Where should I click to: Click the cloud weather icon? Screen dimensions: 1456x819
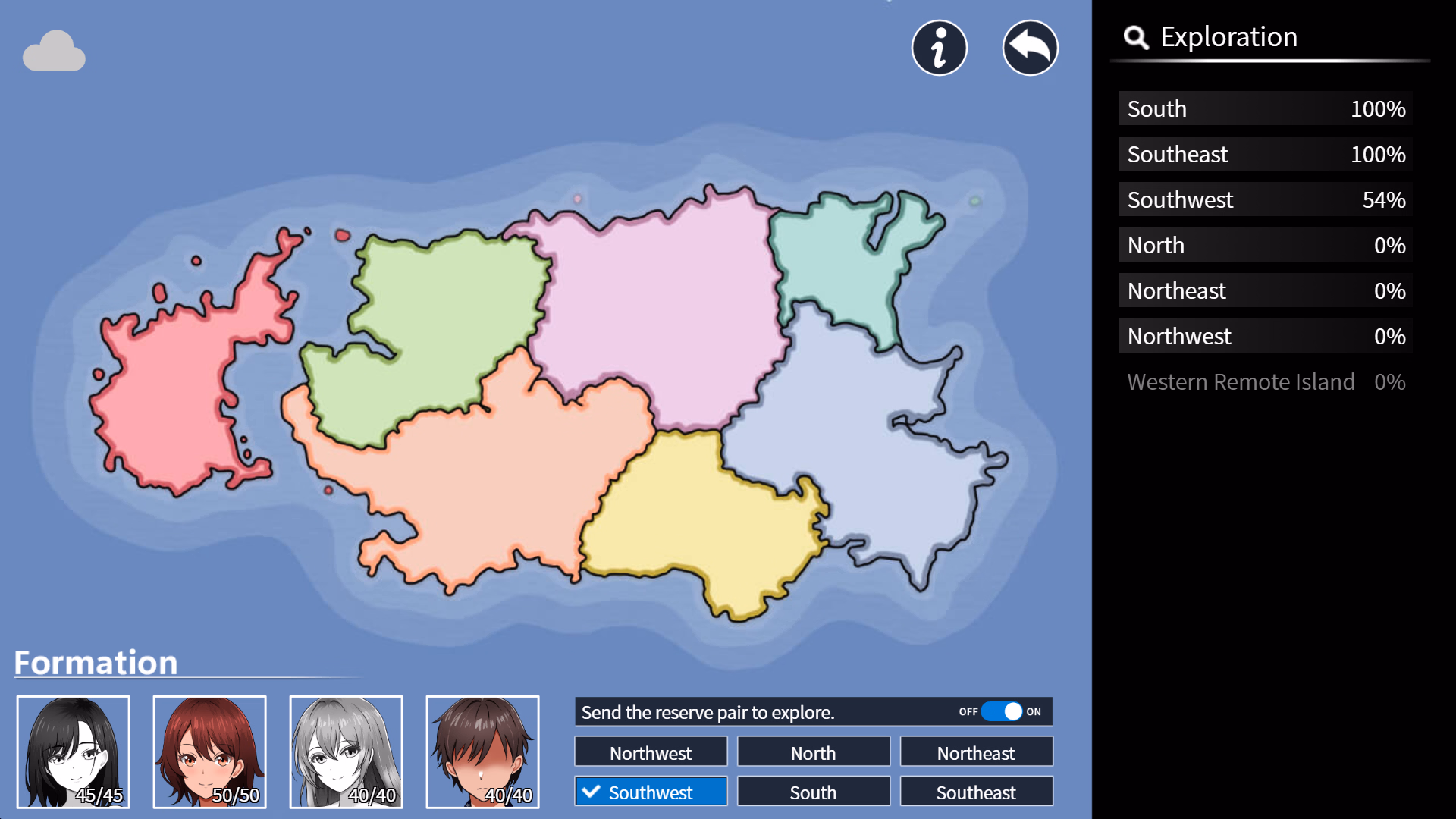coord(54,52)
